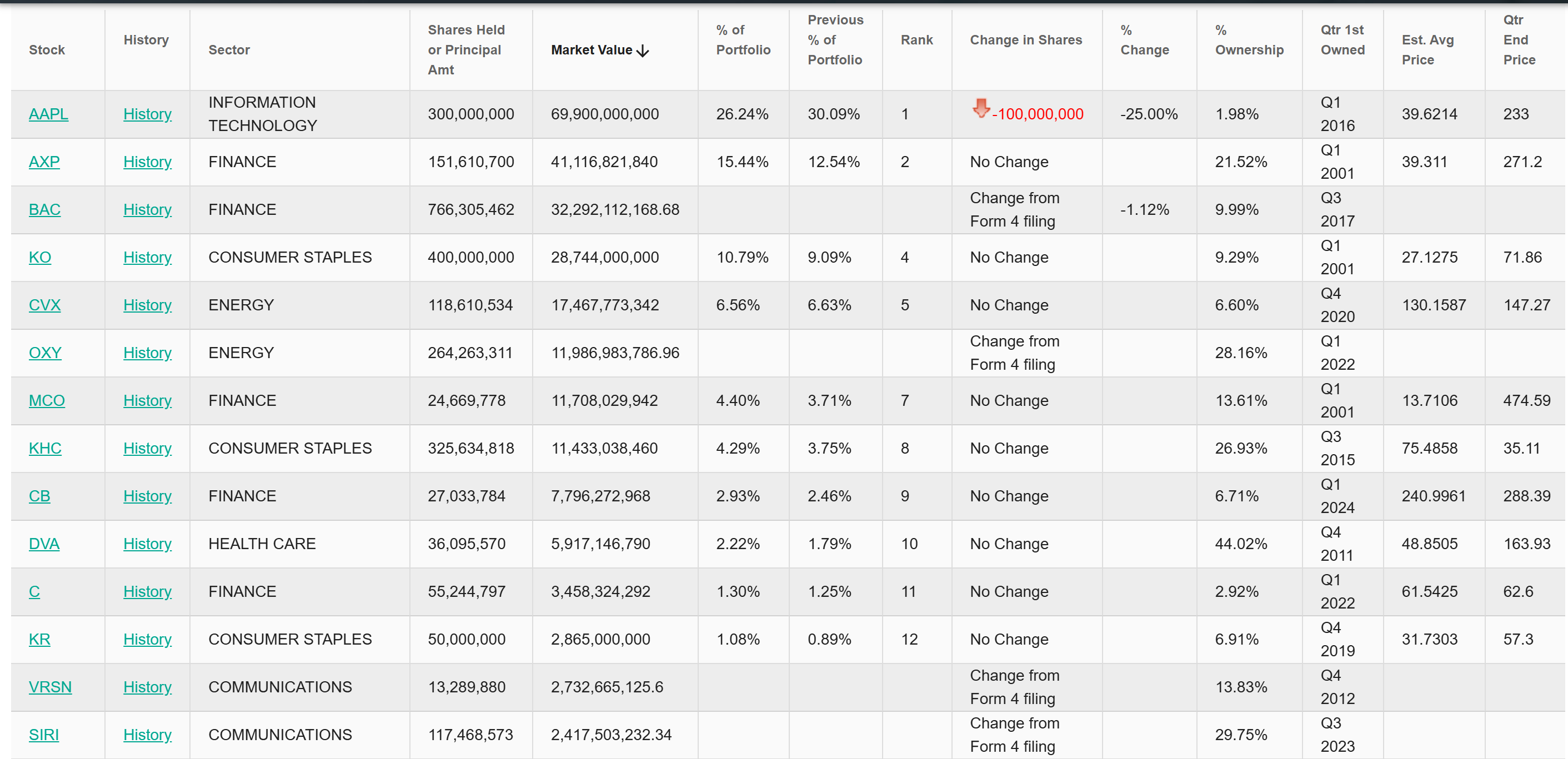1568x759 pixels.
Task: Click quarter end price 474.59
Action: tap(1526, 401)
